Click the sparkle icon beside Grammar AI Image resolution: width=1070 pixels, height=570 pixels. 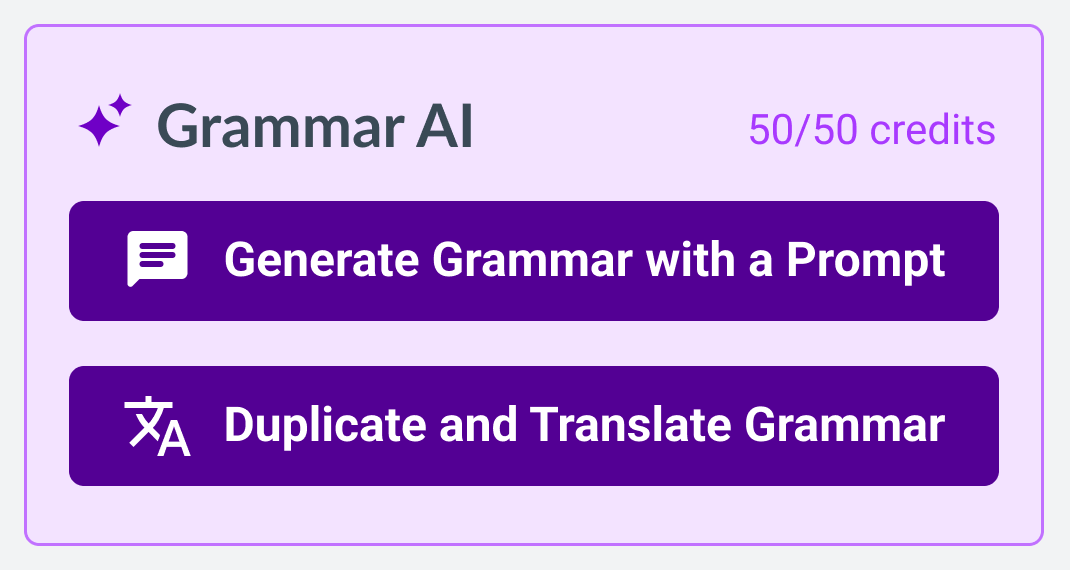click(104, 120)
